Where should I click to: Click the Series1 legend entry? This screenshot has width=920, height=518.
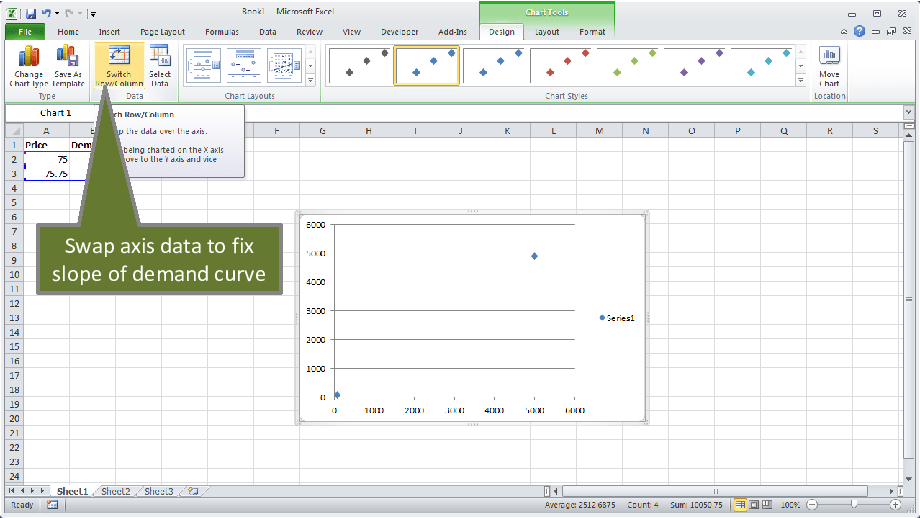[617, 318]
